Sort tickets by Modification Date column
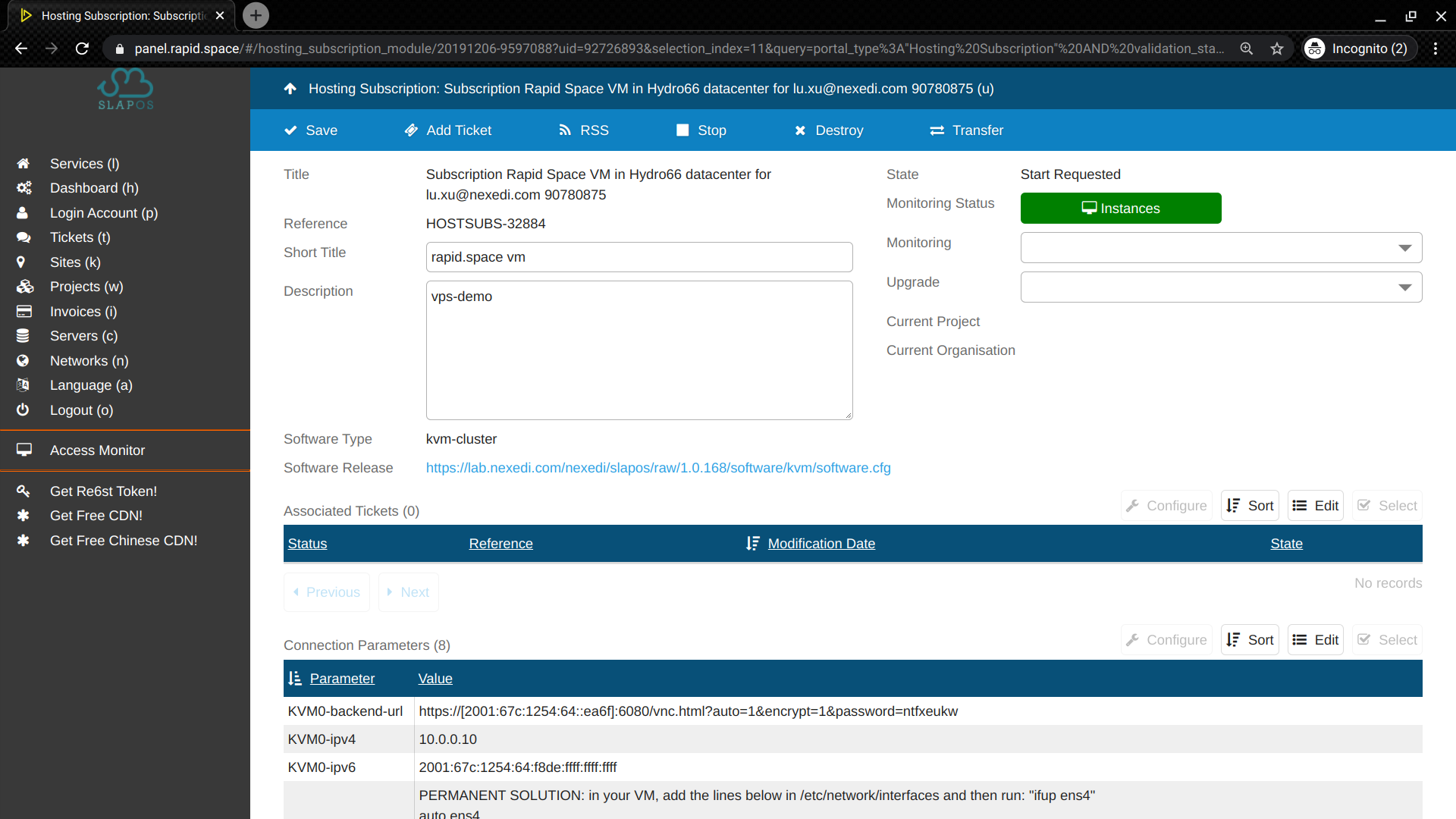1456x819 pixels. [x=821, y=544]
